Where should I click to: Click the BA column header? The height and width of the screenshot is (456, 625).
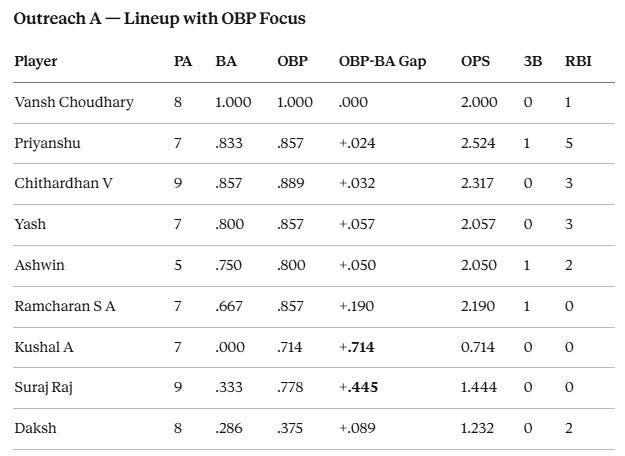pos(226,61)
